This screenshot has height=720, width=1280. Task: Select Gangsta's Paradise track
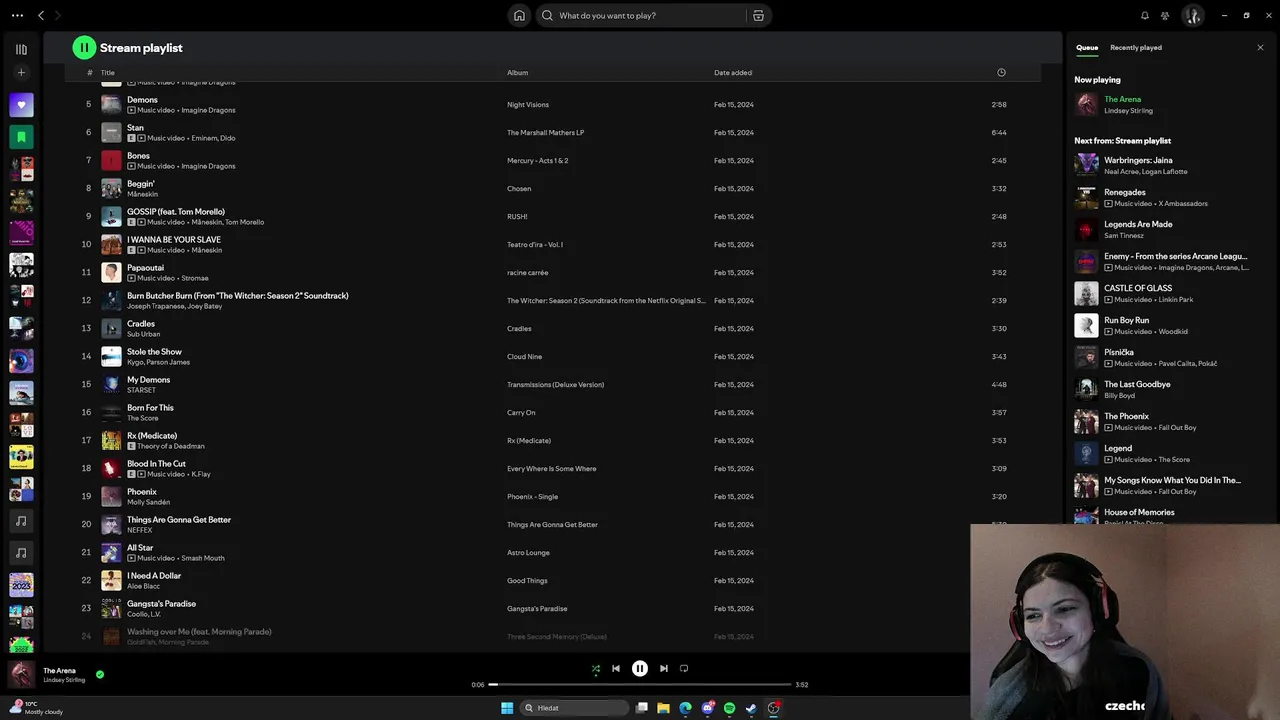[161, 604]
